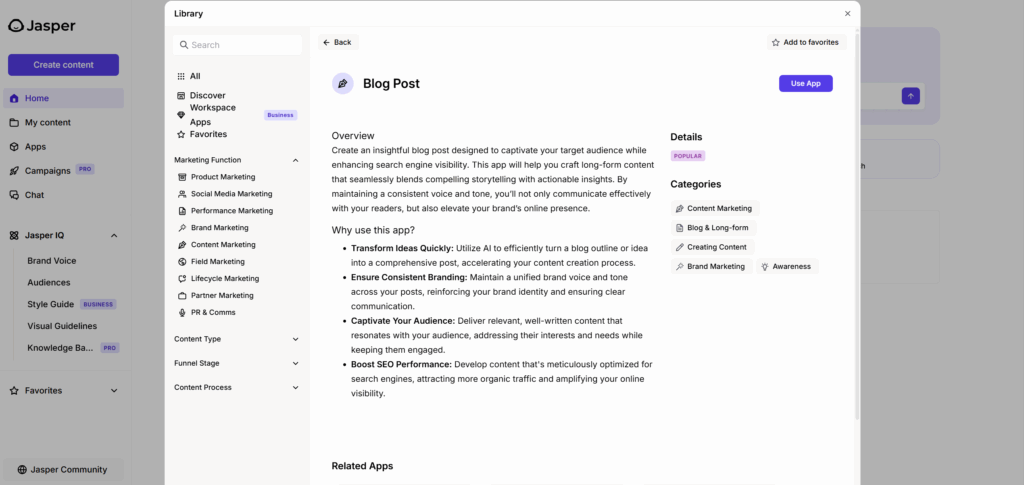Click the Jasper Community globe icon

click(x=22, y=469)
